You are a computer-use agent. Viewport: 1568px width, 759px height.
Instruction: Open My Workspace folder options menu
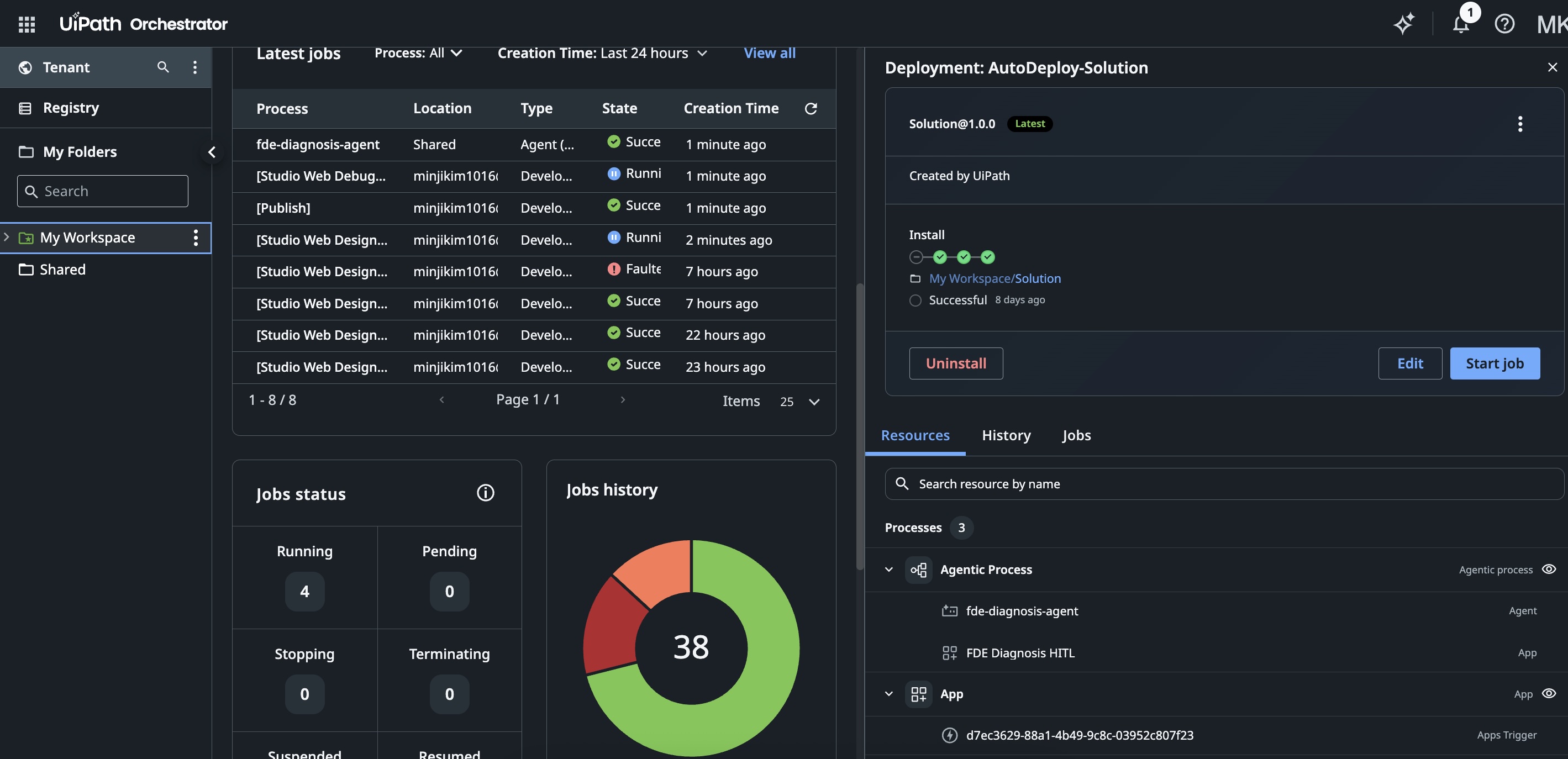click(196, 238)
